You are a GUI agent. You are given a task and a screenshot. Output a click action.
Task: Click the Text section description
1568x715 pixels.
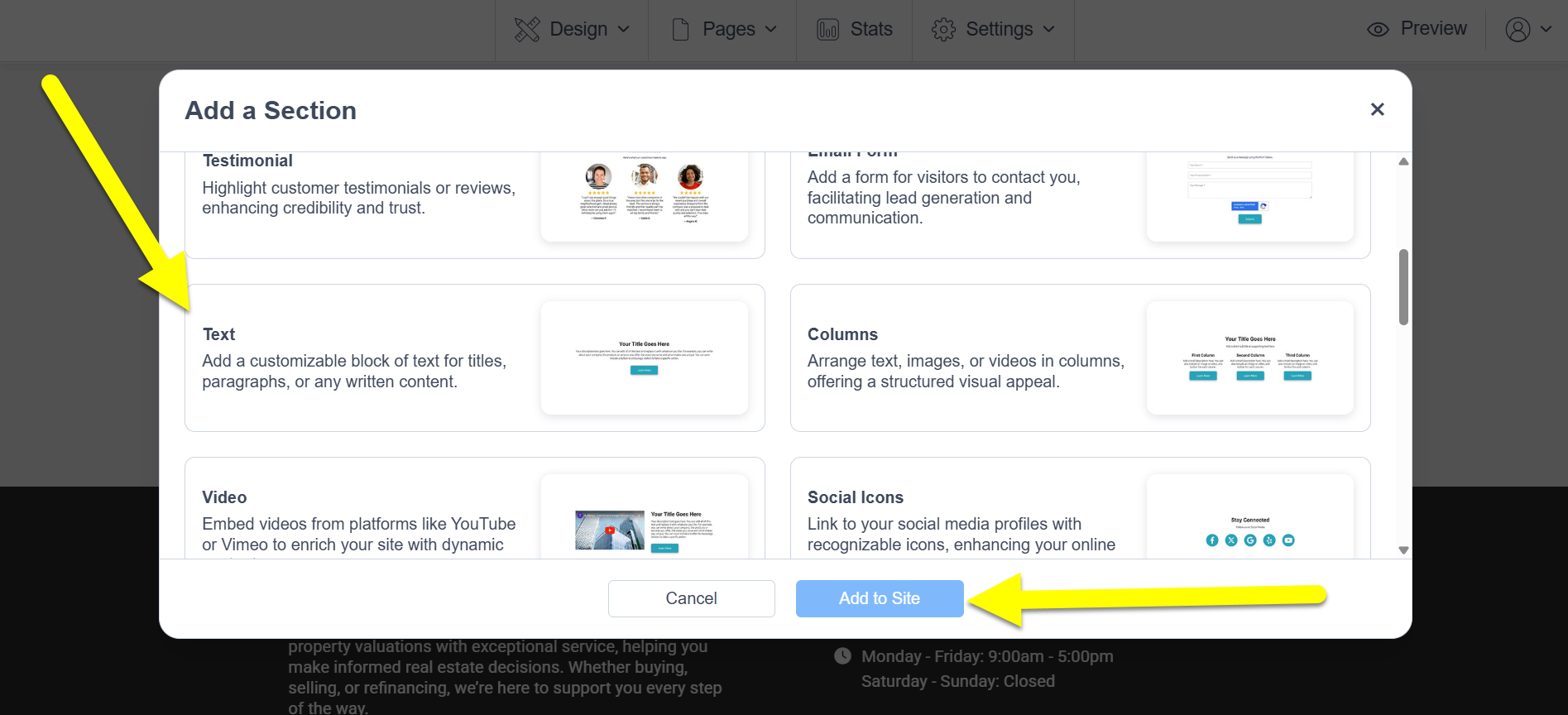pos(354,372)
